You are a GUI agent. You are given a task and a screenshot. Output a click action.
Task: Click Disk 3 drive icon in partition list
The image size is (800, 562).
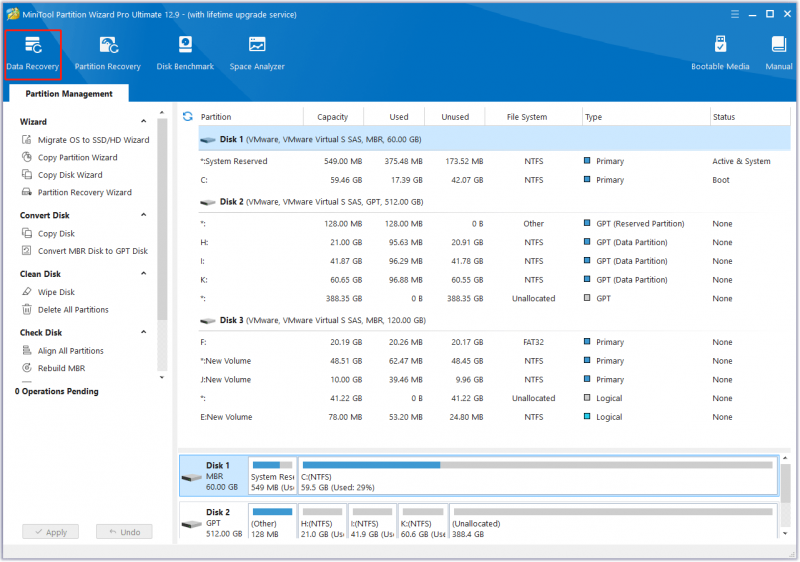(208, 321)
